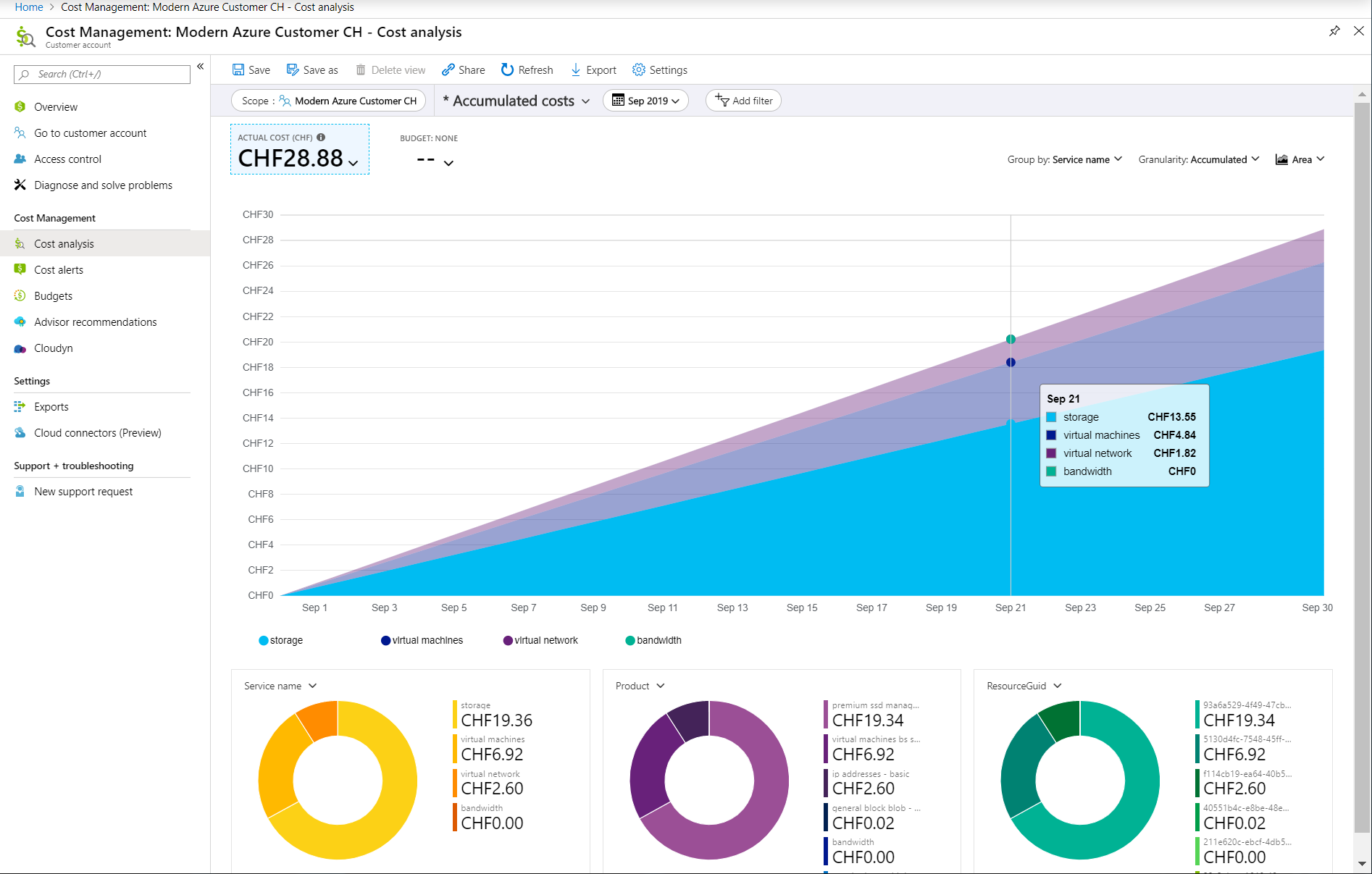Click the Add filter button
1372x874 pixels.
[743, 101]
